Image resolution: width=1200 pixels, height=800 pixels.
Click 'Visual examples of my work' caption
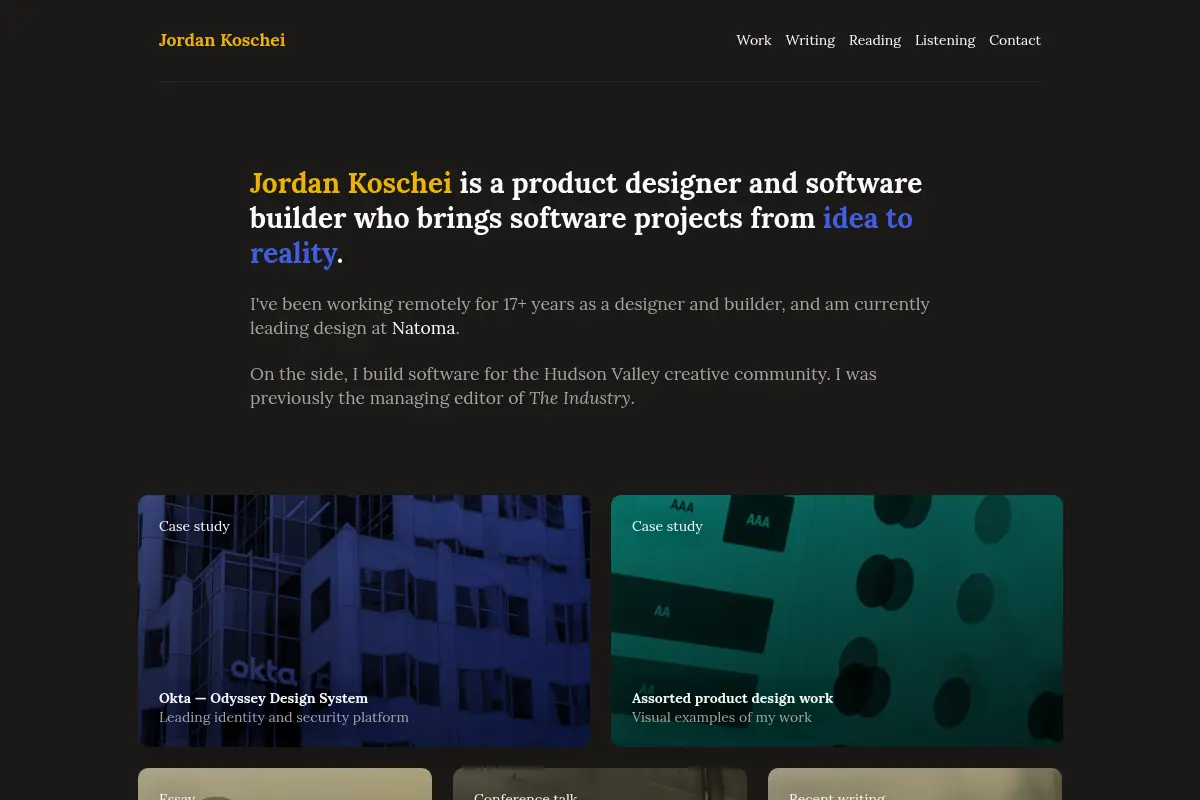pos(722,717)
